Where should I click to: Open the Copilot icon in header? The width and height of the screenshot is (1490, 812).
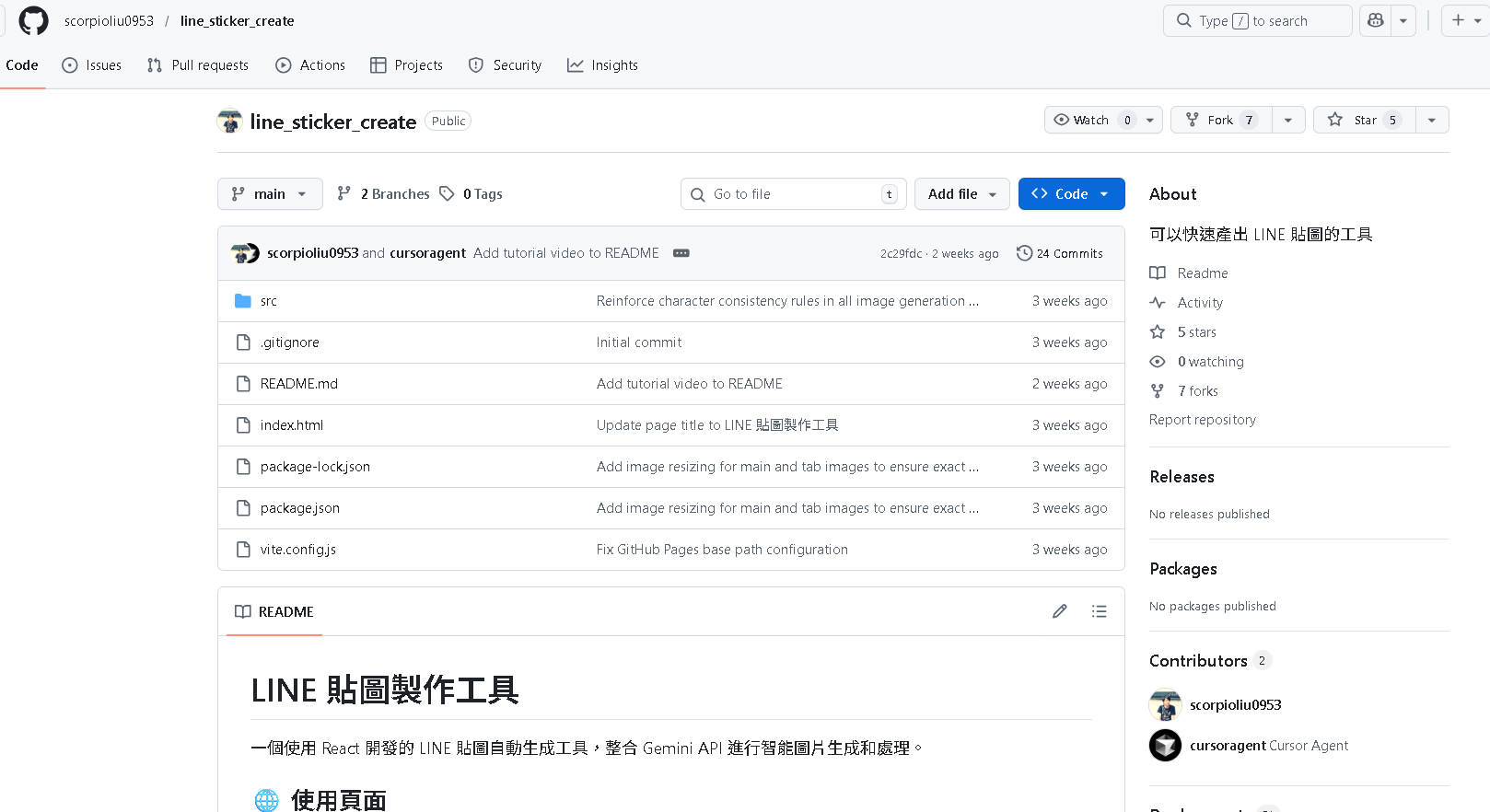[x=1376, y=20]
